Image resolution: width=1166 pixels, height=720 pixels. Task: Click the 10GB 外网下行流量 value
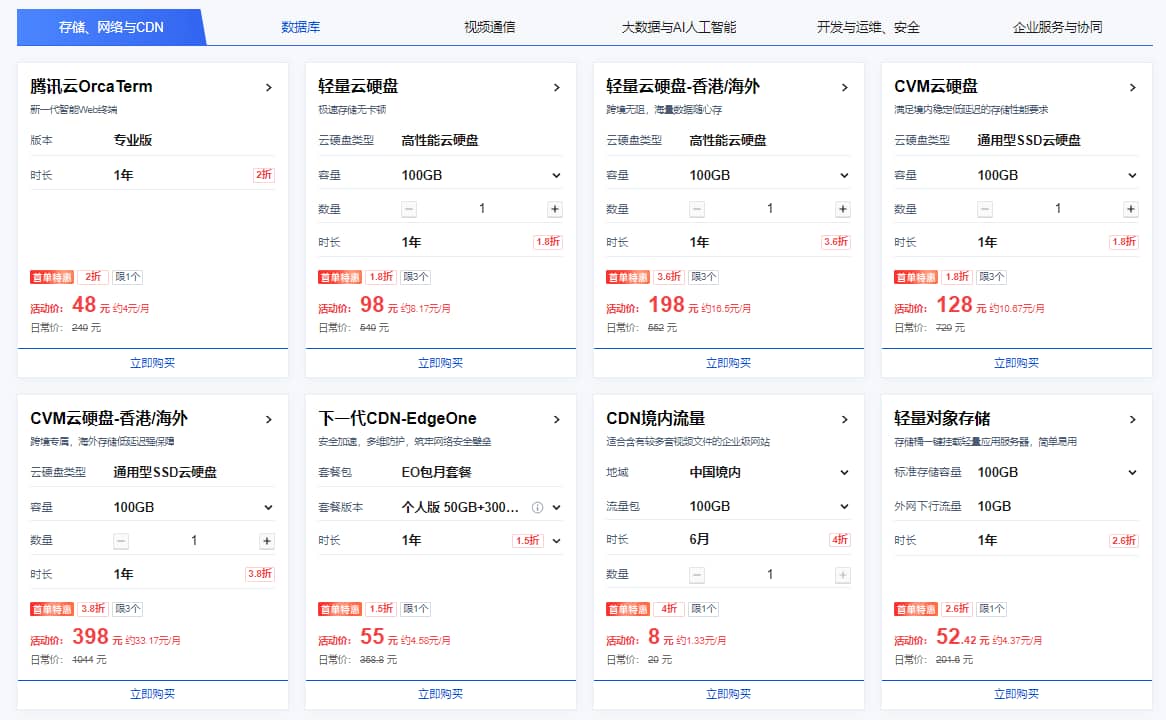pyautogui.click(x=994, y=507)
